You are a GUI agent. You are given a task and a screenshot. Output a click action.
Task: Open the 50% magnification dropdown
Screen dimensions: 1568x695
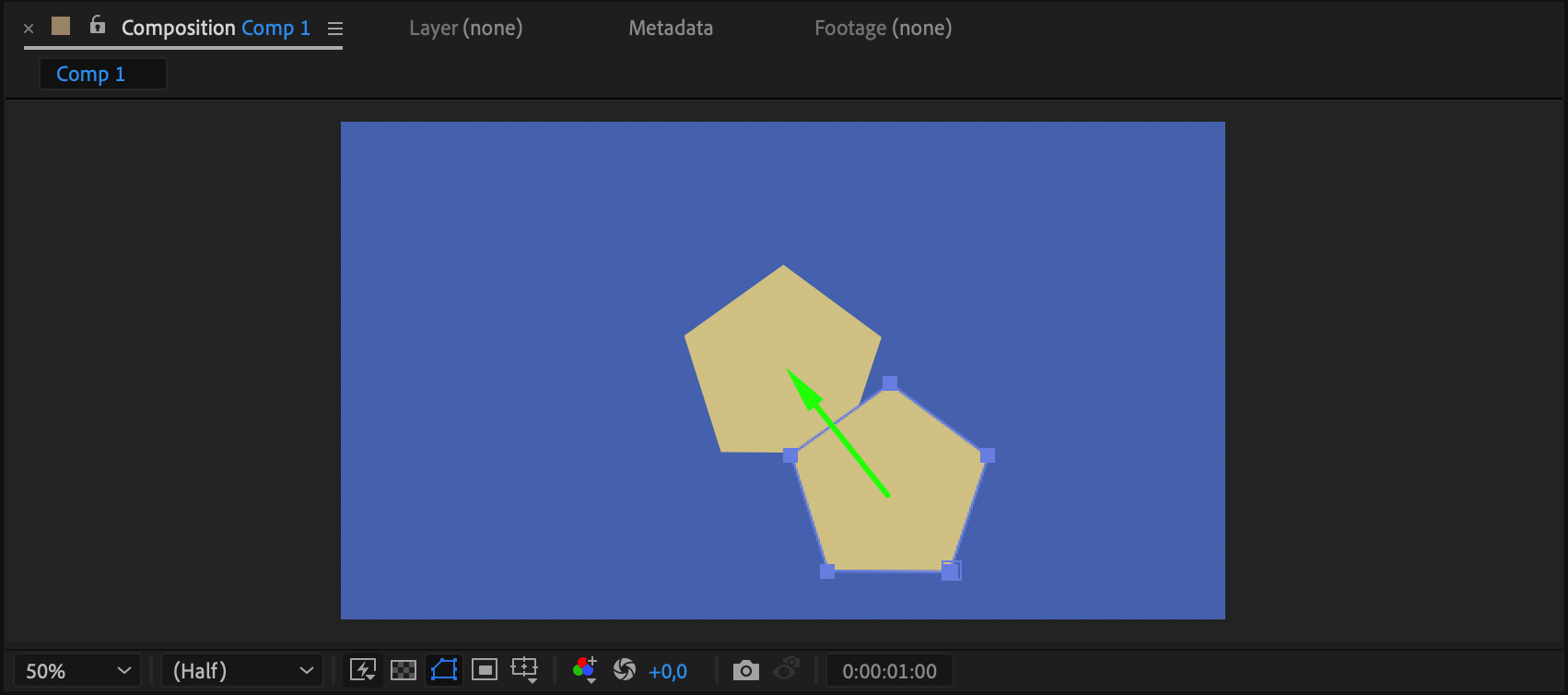[x=77, y=671]
